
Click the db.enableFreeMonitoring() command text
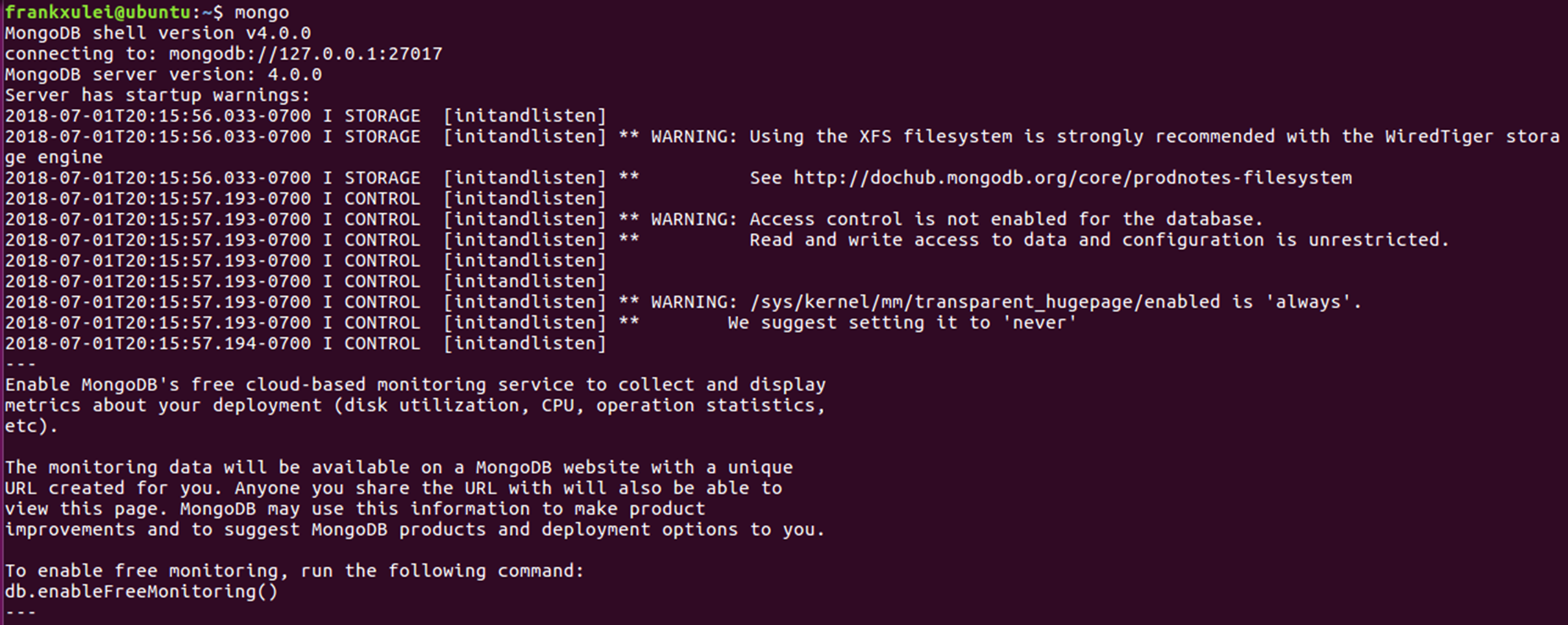pos(141,592)
